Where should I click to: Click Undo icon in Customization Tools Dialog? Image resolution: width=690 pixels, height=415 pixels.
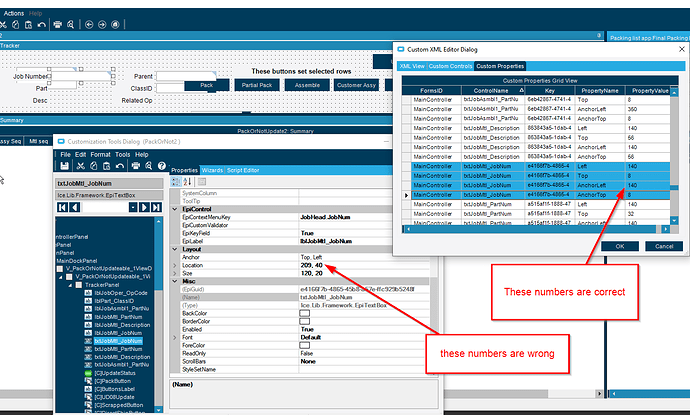(x=120, y=166)
